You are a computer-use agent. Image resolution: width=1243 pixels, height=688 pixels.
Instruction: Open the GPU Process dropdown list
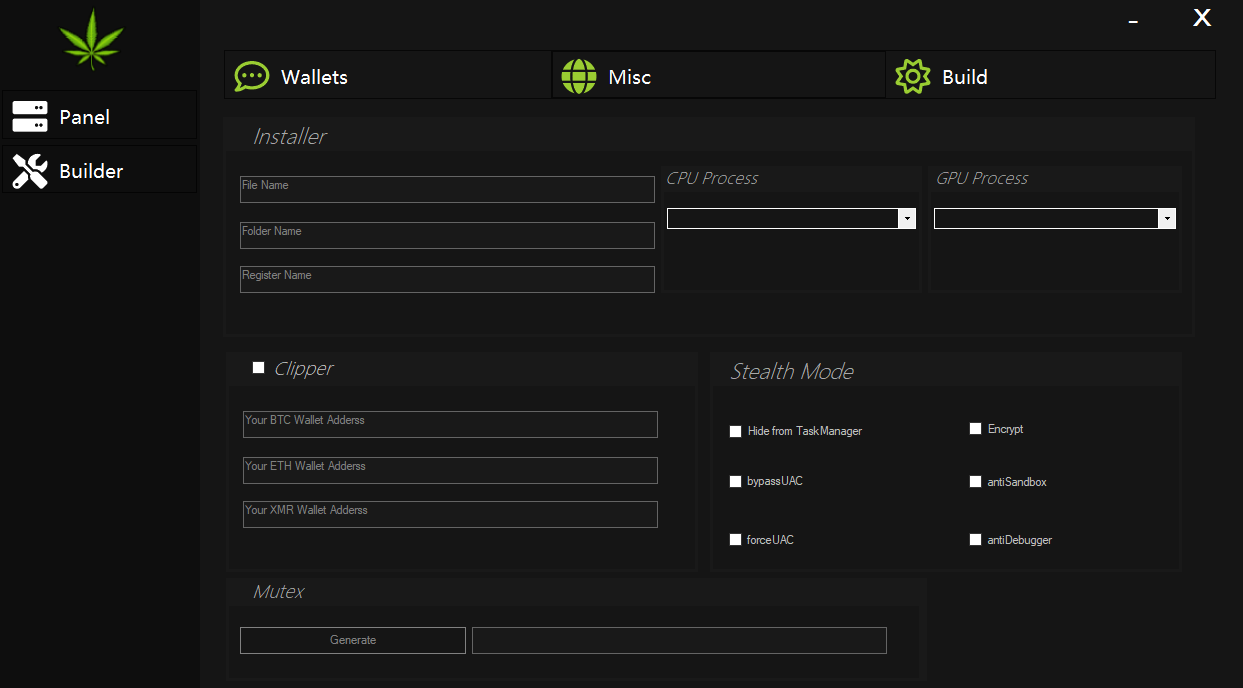point(1166,218)
